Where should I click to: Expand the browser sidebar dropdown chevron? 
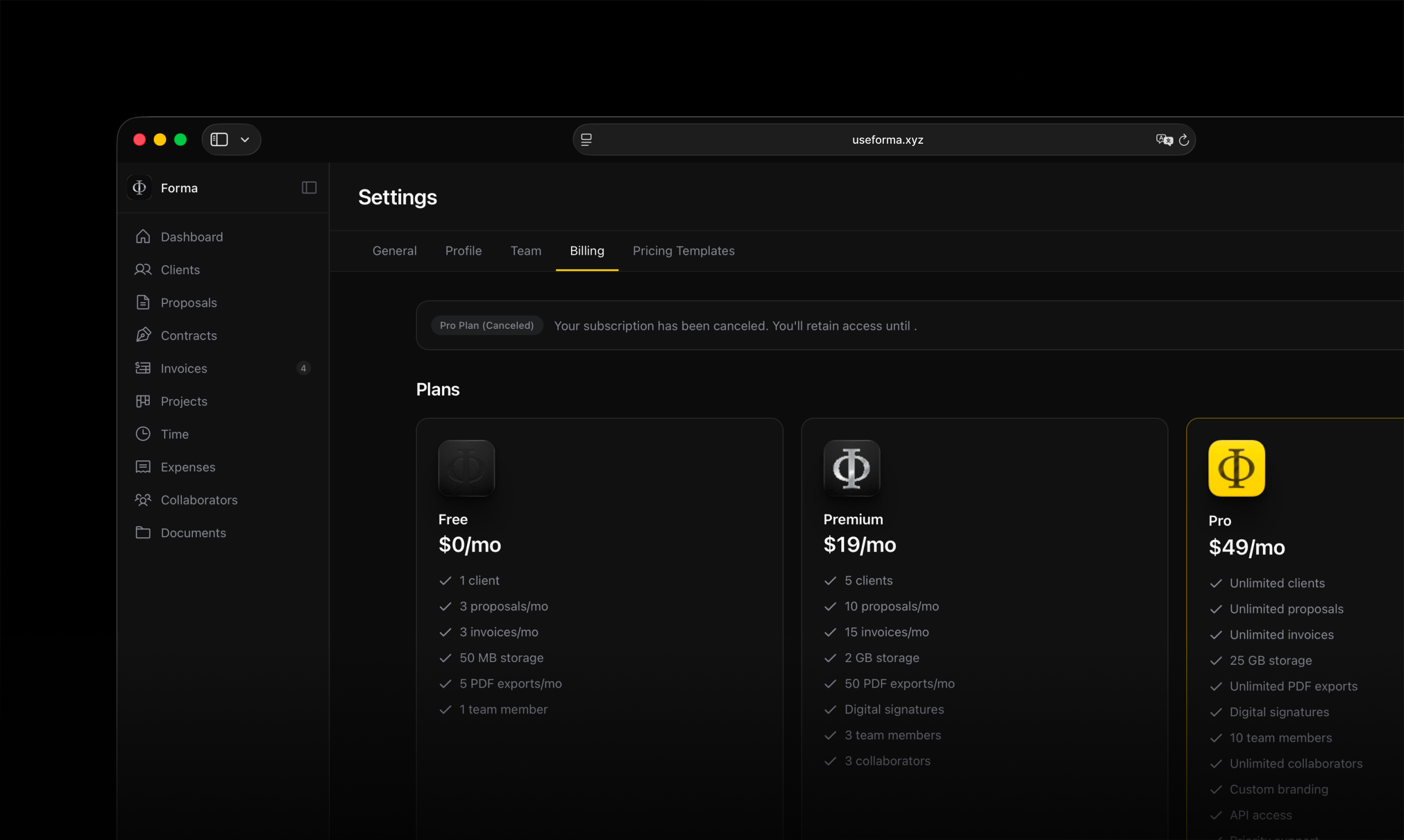click(x=245, y=139)
